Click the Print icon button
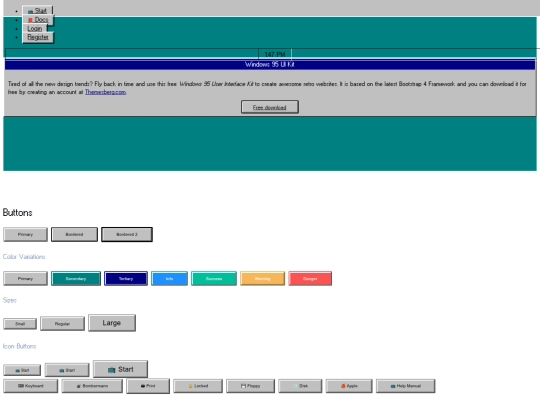540x405 pixels. click(148, 386)
